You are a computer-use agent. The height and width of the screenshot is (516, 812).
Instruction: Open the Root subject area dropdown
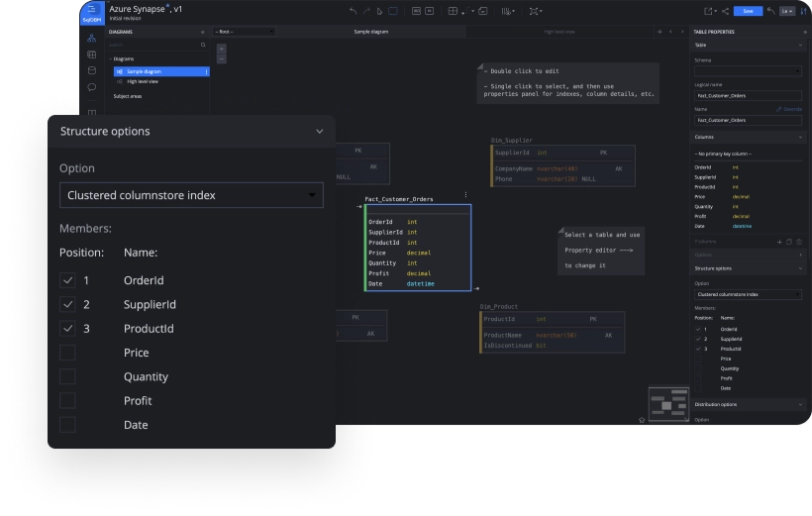tap(244, 32)
